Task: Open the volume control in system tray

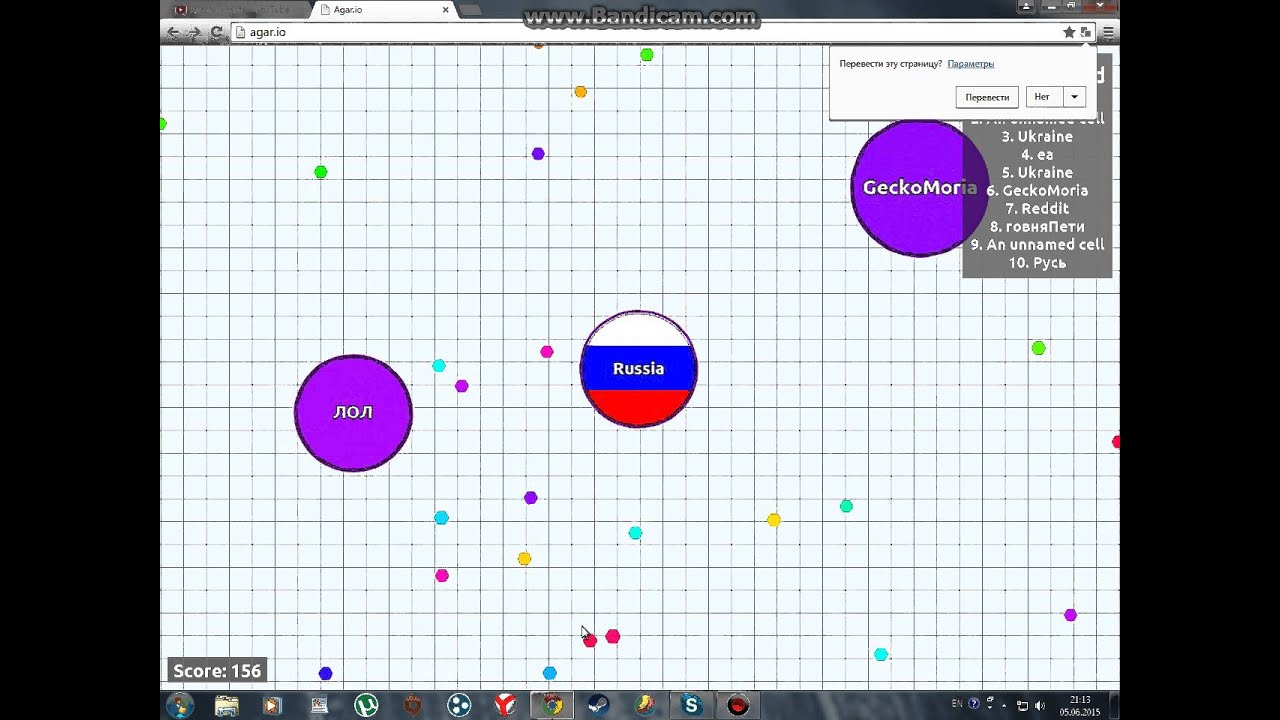Action: point(1040,705)
